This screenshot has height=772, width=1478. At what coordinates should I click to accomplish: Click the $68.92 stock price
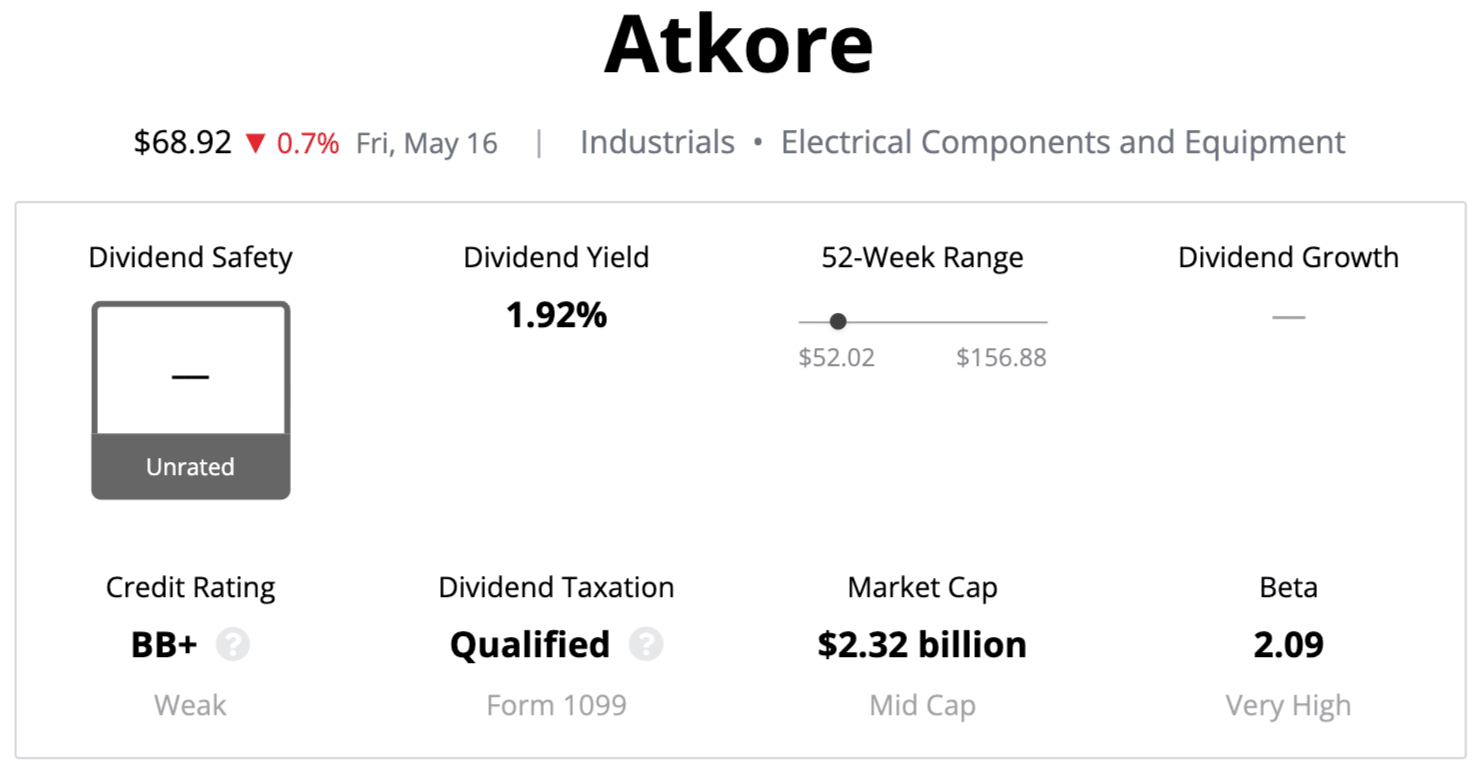coord(183,142)
